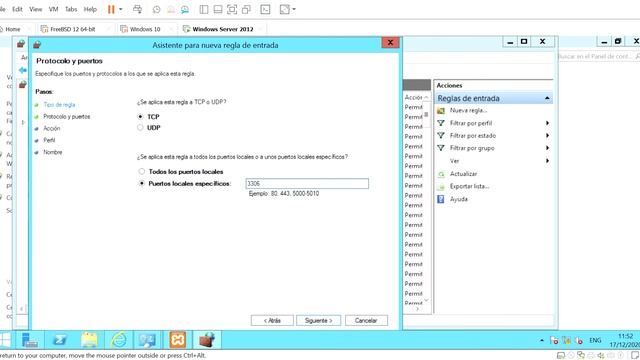Click the send Ctrl+Alt+Del toolbar icon
The height and width of the screenshot is (360, 640).
coord(138,9)
